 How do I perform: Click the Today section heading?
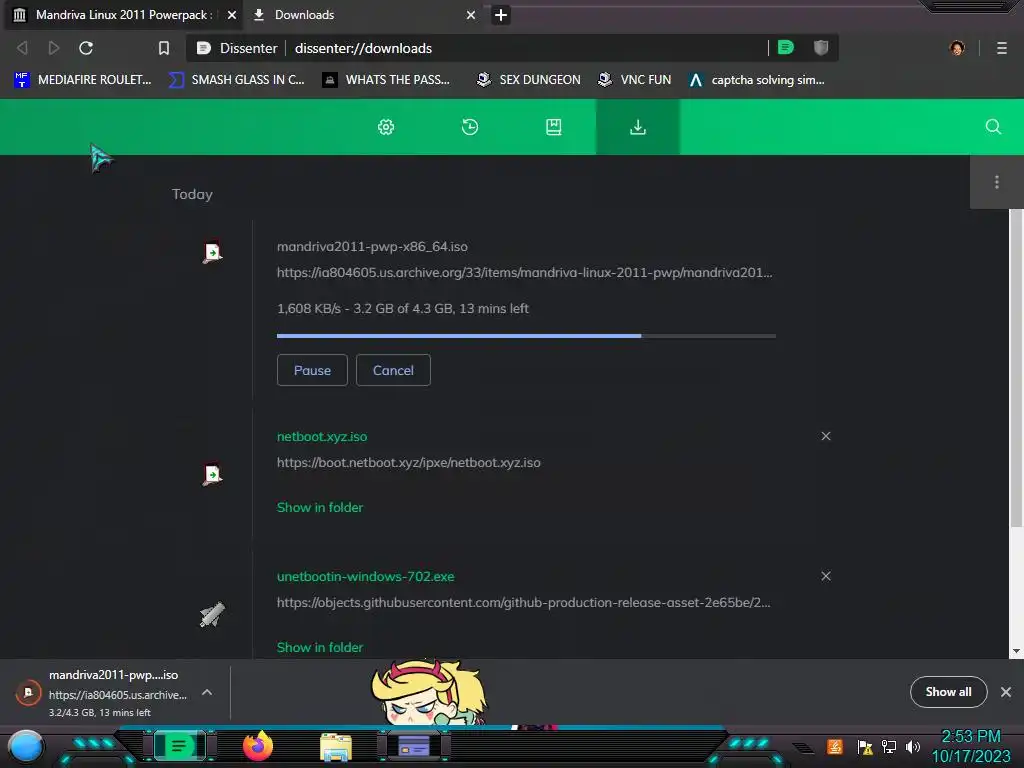point(192,194)
